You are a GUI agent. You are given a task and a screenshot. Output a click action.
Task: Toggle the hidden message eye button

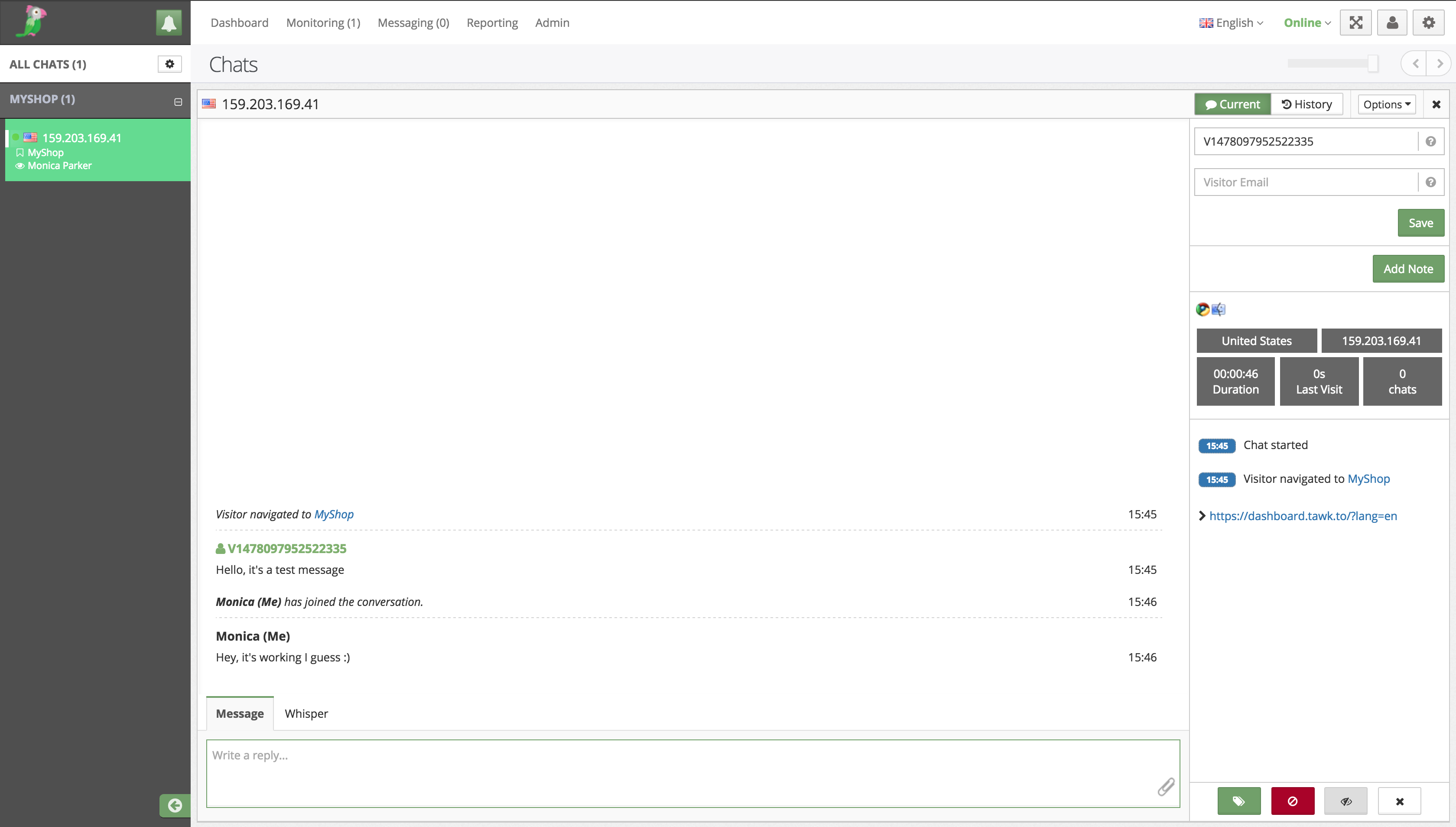click(x=1346, y=801)
